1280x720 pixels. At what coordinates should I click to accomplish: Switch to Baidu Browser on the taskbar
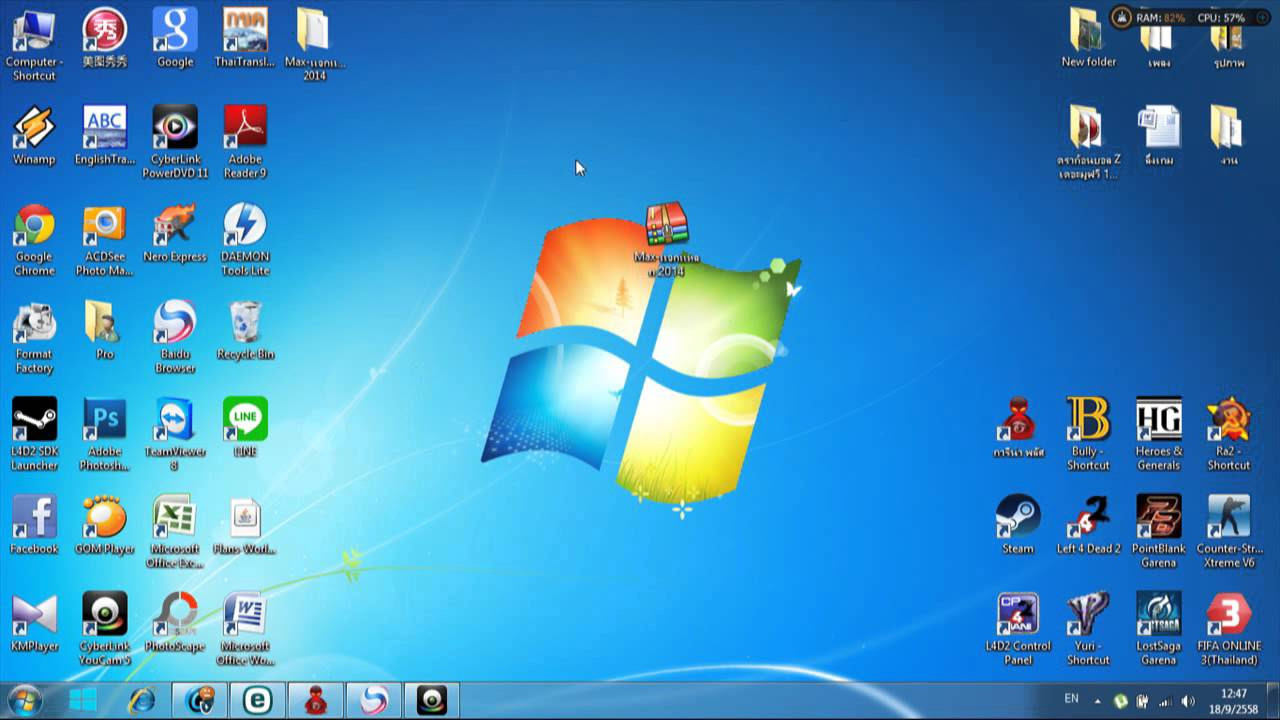[x=373, y=700]
